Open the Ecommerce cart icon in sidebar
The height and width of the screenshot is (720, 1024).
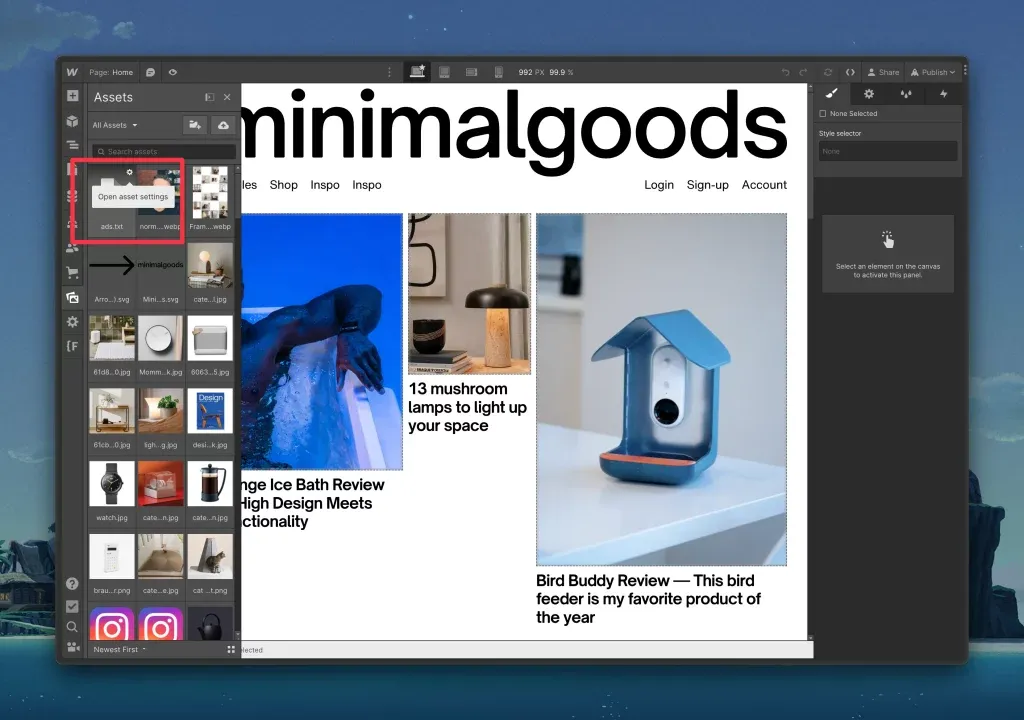pos(72,272)
